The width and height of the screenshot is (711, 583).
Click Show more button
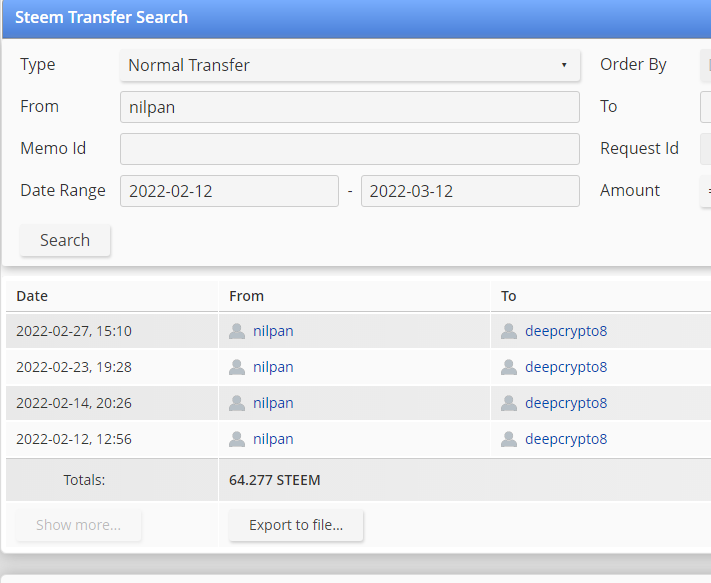(78, 525)
